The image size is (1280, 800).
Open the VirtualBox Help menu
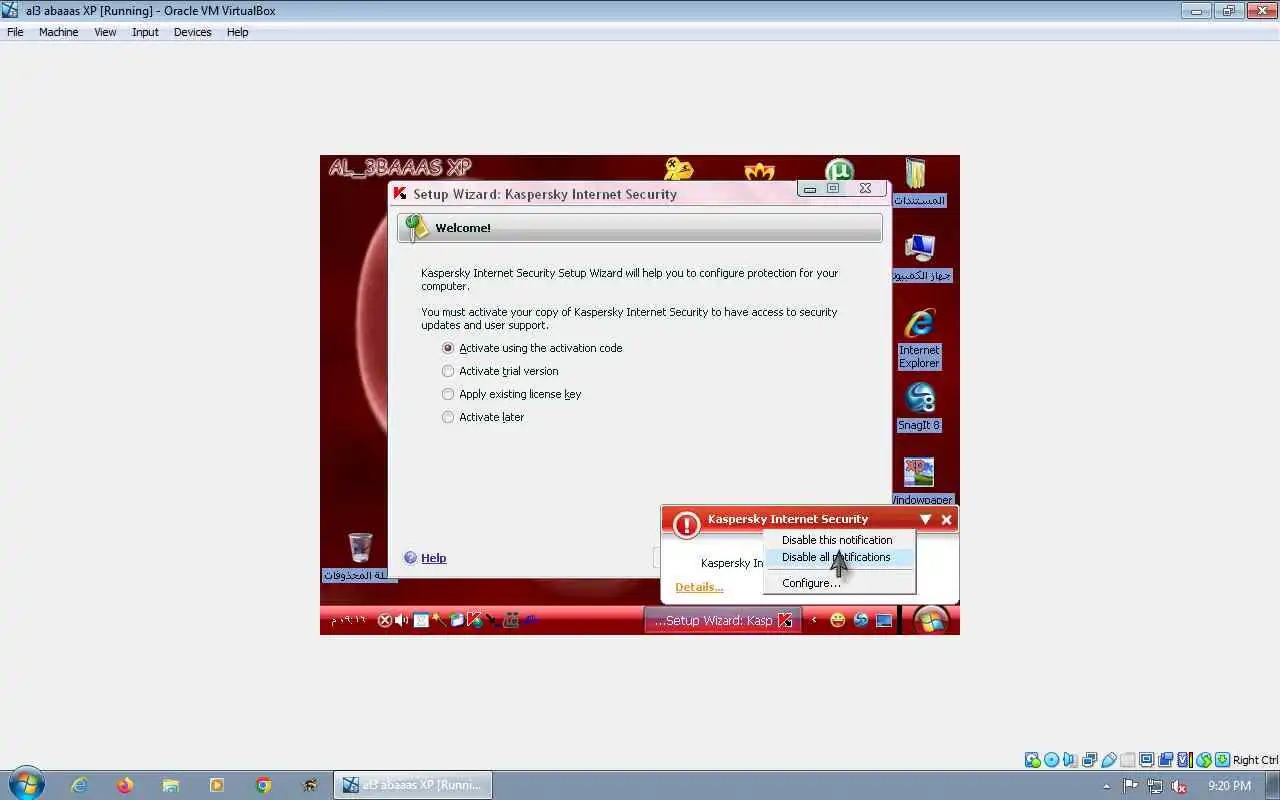[x=237, y=32]
